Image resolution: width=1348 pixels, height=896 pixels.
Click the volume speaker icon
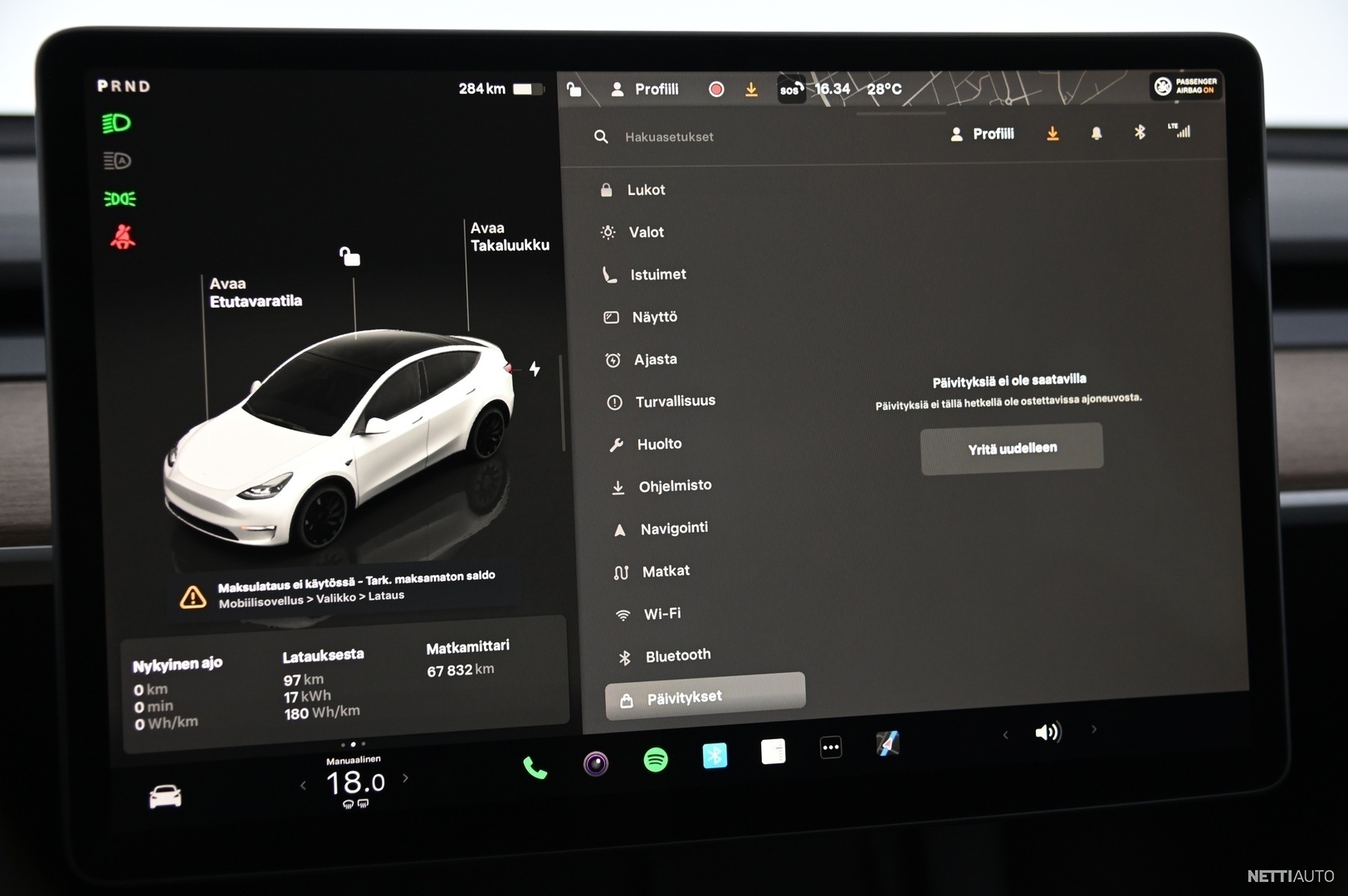(1048, 732)
